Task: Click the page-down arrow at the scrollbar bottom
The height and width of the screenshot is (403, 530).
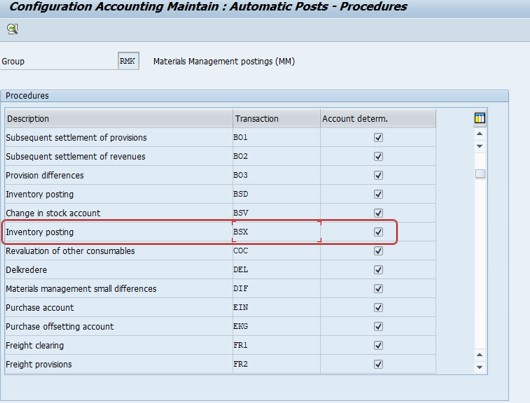Action: click(480, 367)
